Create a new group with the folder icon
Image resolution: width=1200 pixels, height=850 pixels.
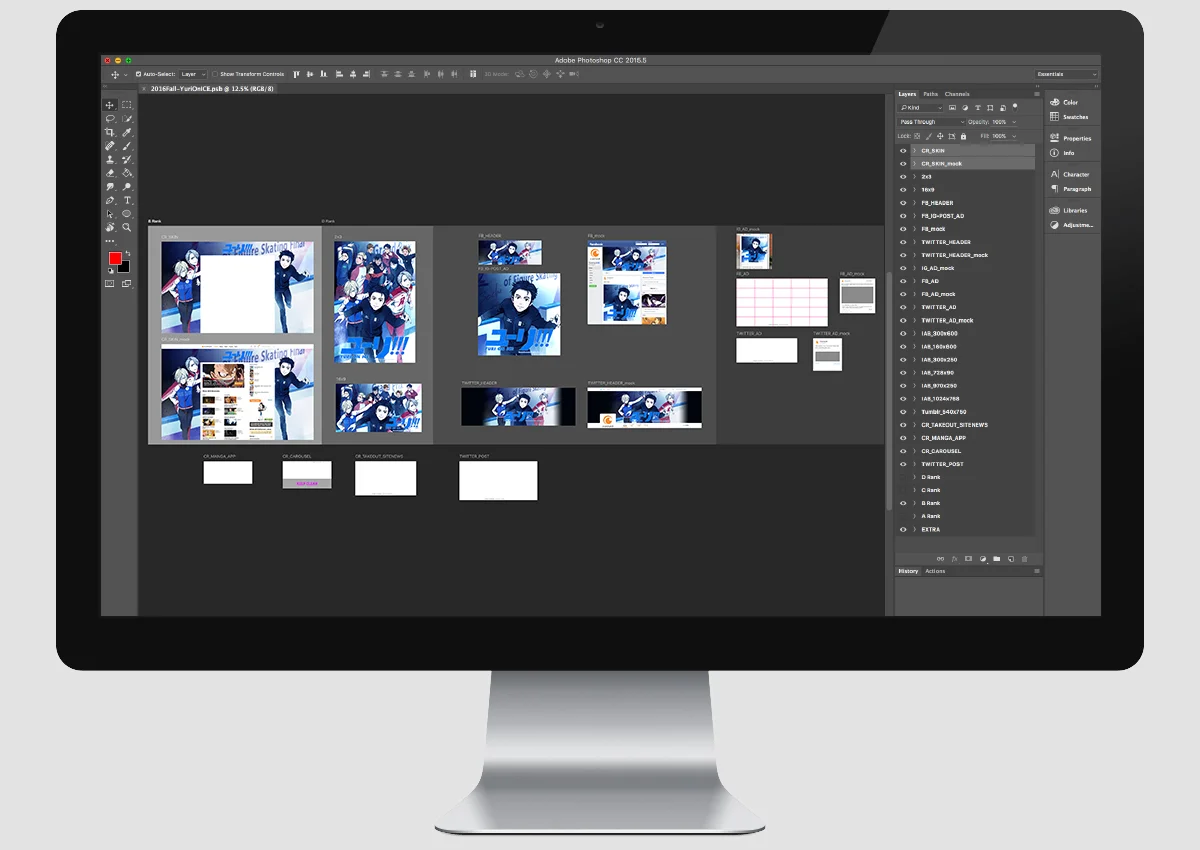click(x=996, y=558)
